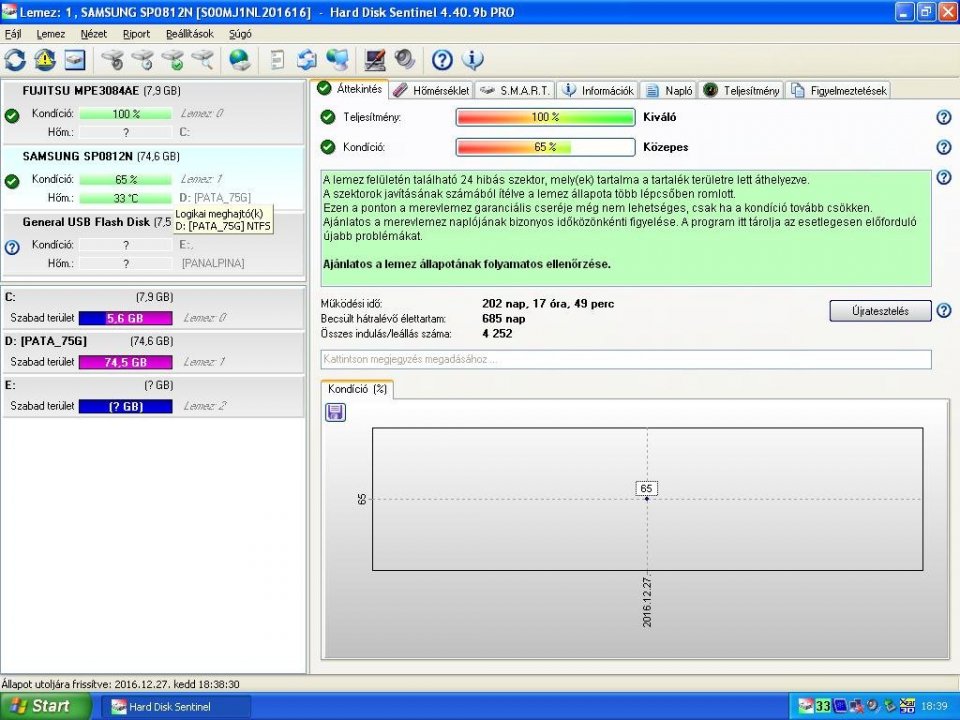The width and height of the screenshot is (960, 720).
Task: Open the Riport menu
Action: point(137,34)
